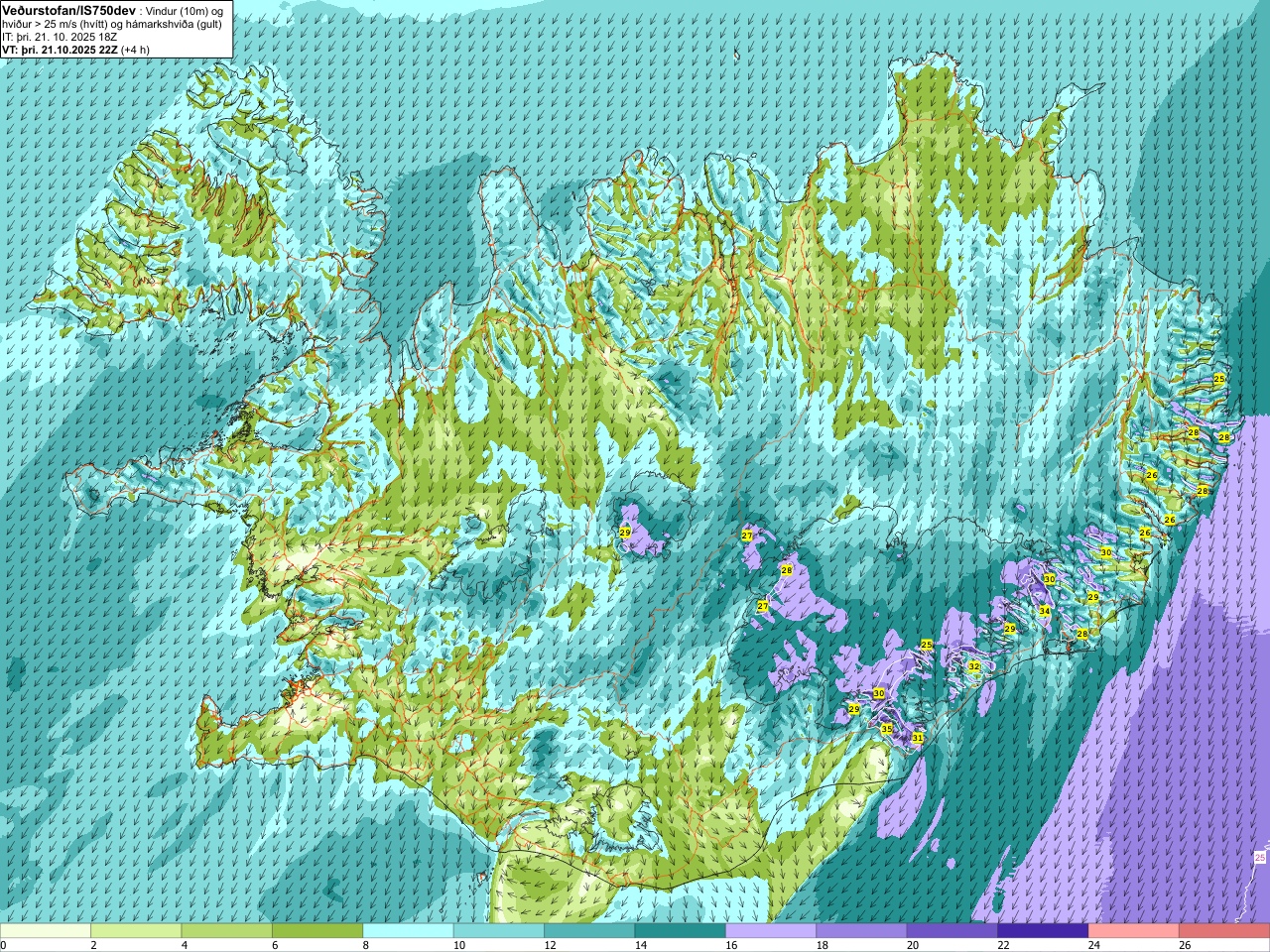The image size is (1270, 952).
Task: Click the salmon legend swatch above 26
Action: tap(1224, 931)
